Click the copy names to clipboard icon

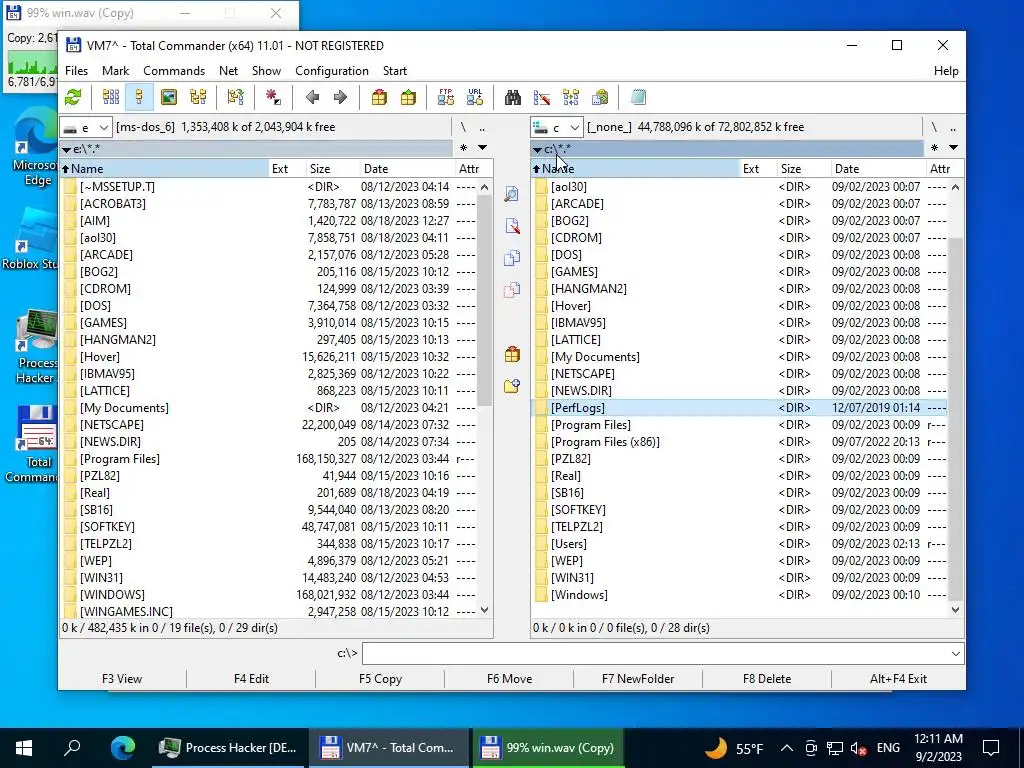[x=600, y=97]
